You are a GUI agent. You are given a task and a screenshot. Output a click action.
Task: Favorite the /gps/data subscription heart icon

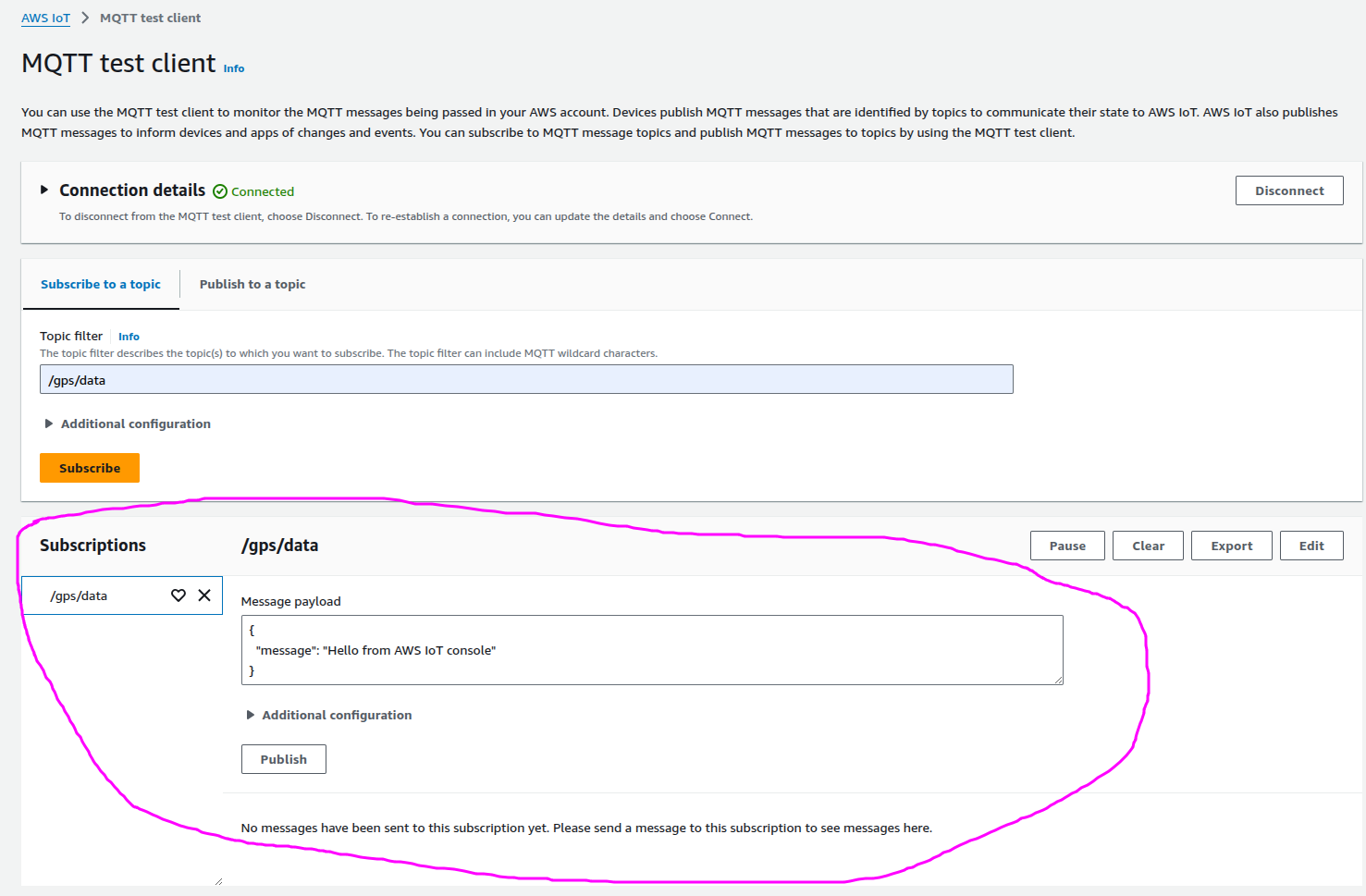178,595
